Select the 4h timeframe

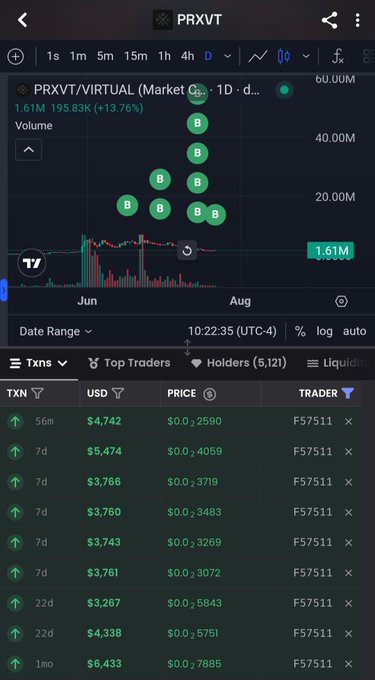point(188,56)
